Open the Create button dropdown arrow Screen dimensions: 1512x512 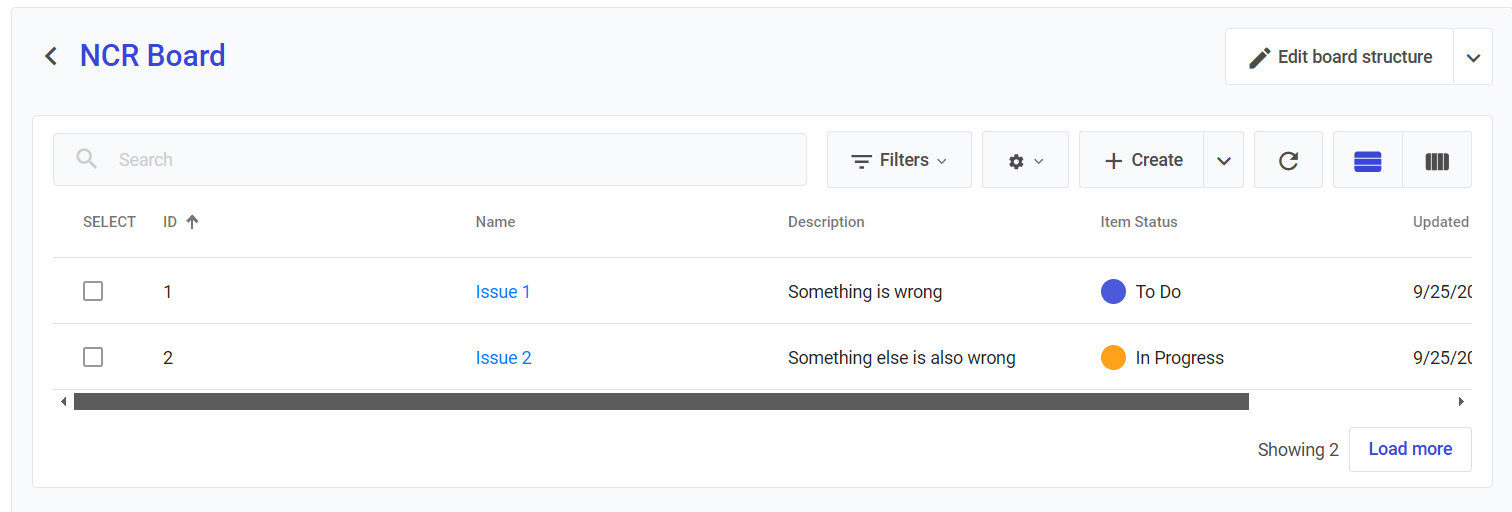[x=1224, y=160]
